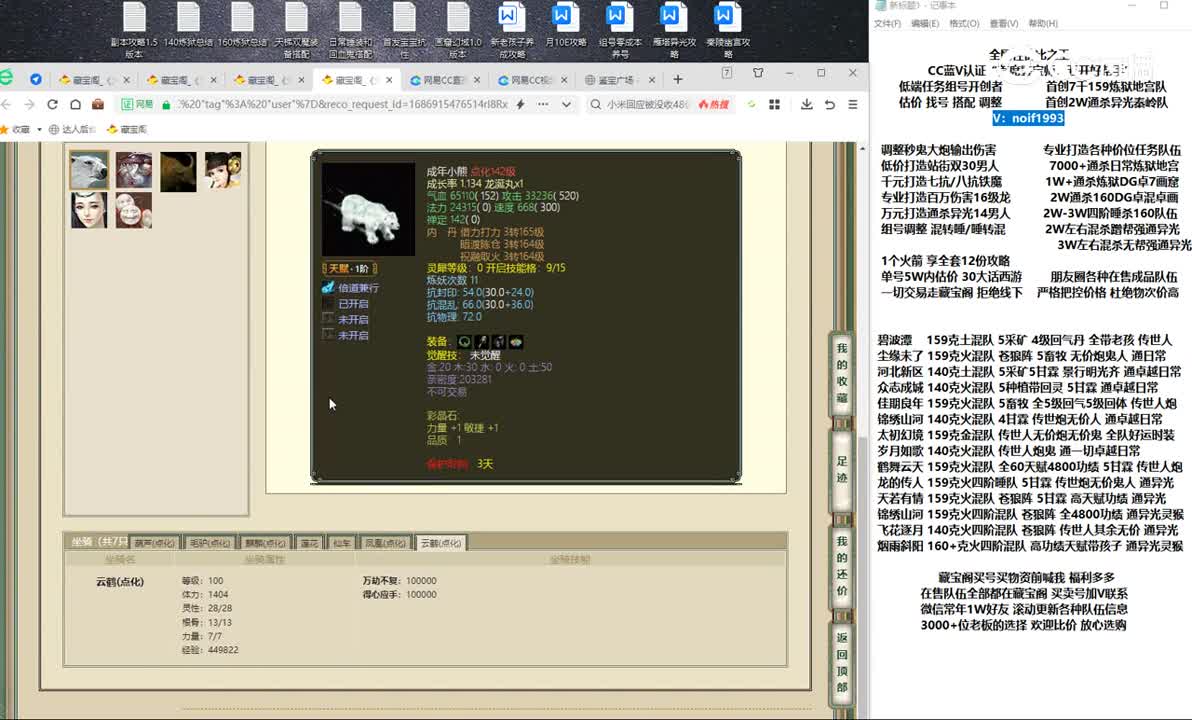The image size is (1192, 720).
Task: Open the three-dots more options in address bar
Action: (x=543, y=104)
